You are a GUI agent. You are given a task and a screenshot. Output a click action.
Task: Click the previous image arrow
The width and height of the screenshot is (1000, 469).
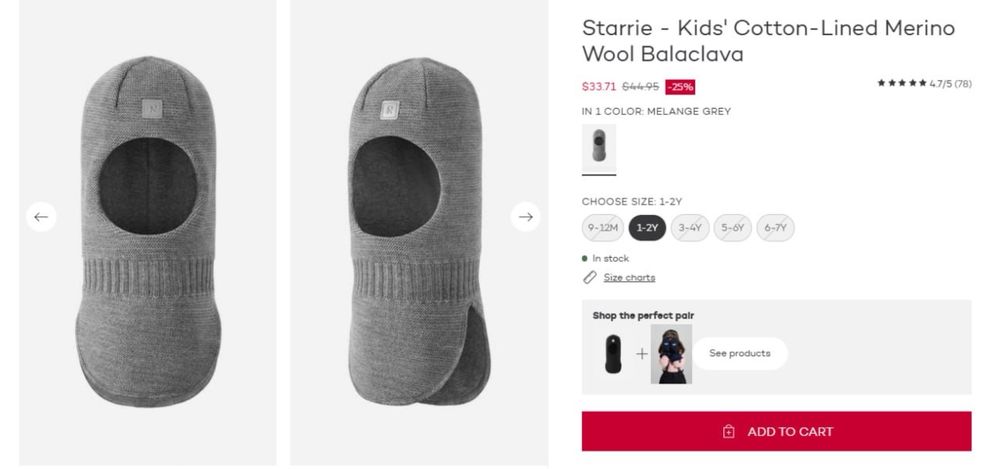pyautogui.click(x=41, y=217)
